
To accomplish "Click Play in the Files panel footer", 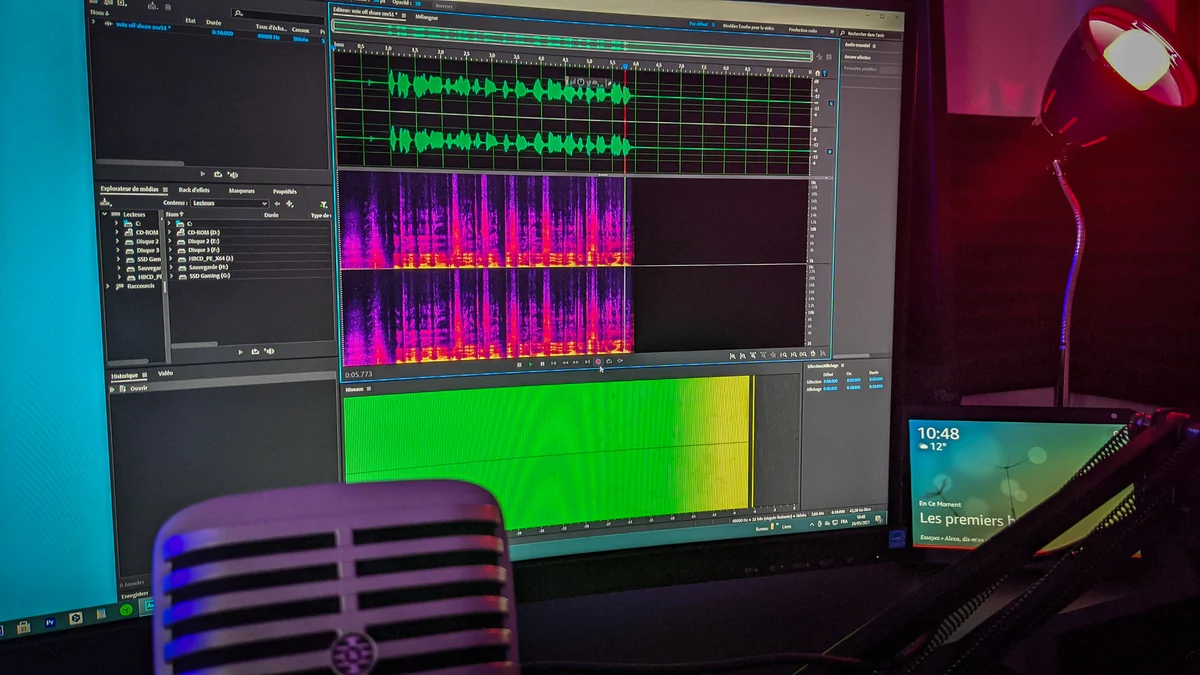I will click(x=203, y=174).
